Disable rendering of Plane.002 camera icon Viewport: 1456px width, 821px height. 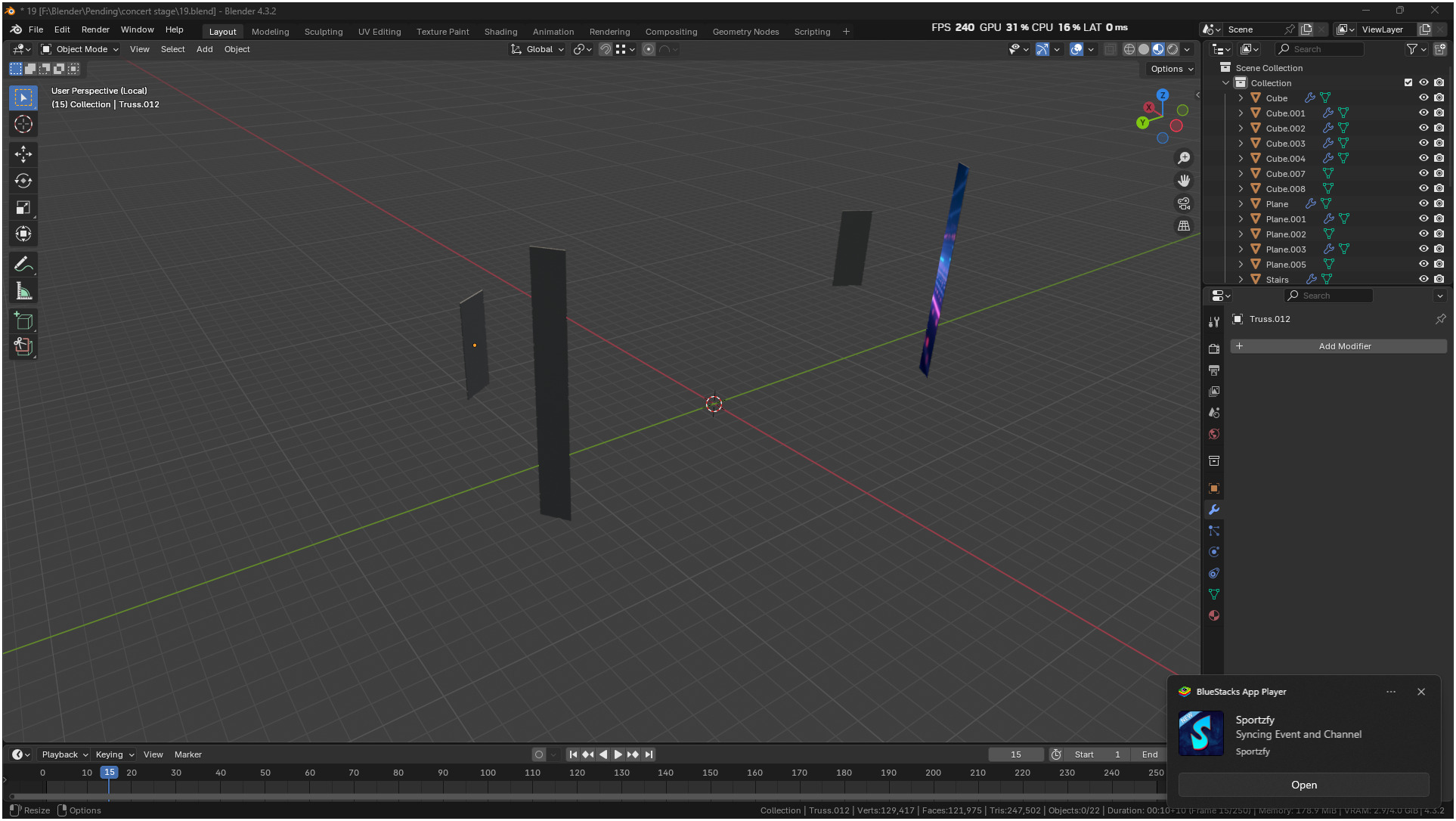(x=1439, y=234)
